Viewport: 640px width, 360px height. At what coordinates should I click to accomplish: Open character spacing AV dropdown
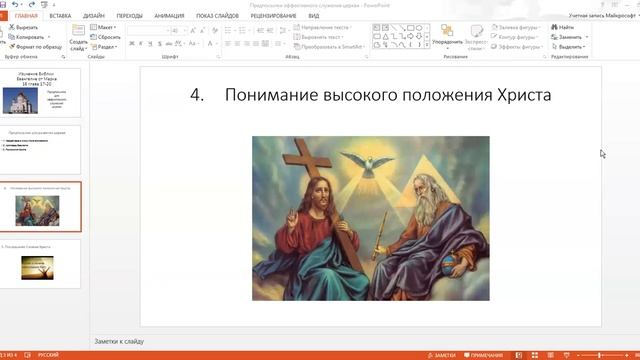179,44
